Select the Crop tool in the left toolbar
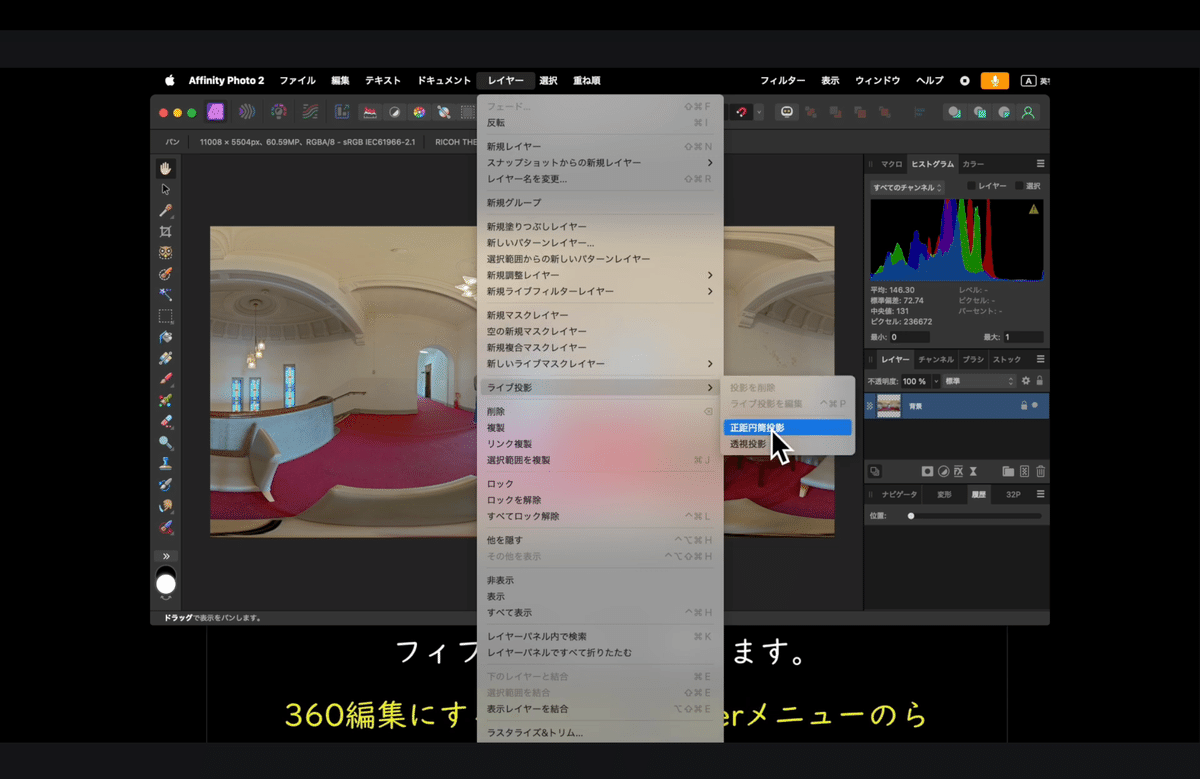Image resolution: width=1200 pixels, height=779 pixels. pyautogui.click(x=167, y=233)
